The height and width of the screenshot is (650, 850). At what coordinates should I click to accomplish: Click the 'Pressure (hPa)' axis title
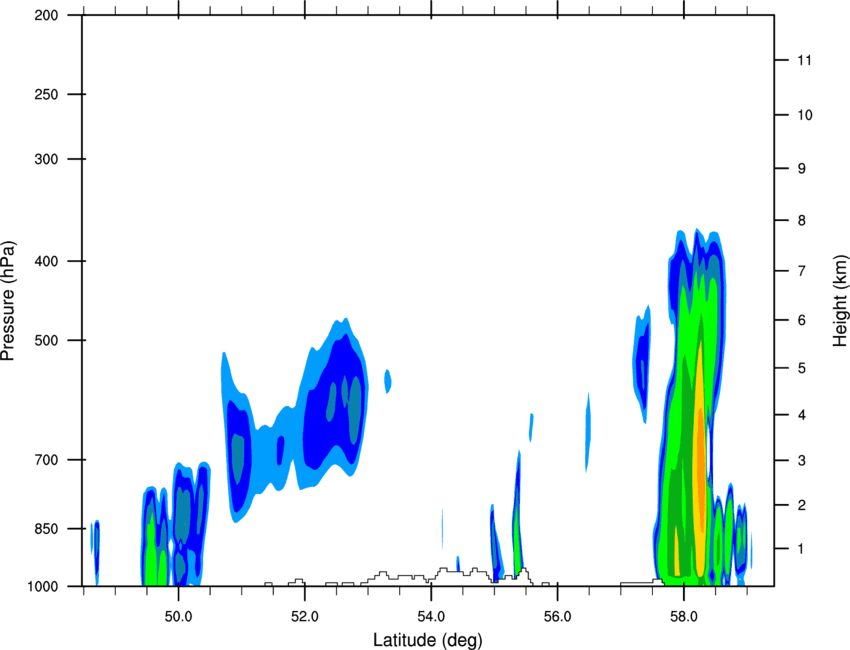click(x=8, y=301)
